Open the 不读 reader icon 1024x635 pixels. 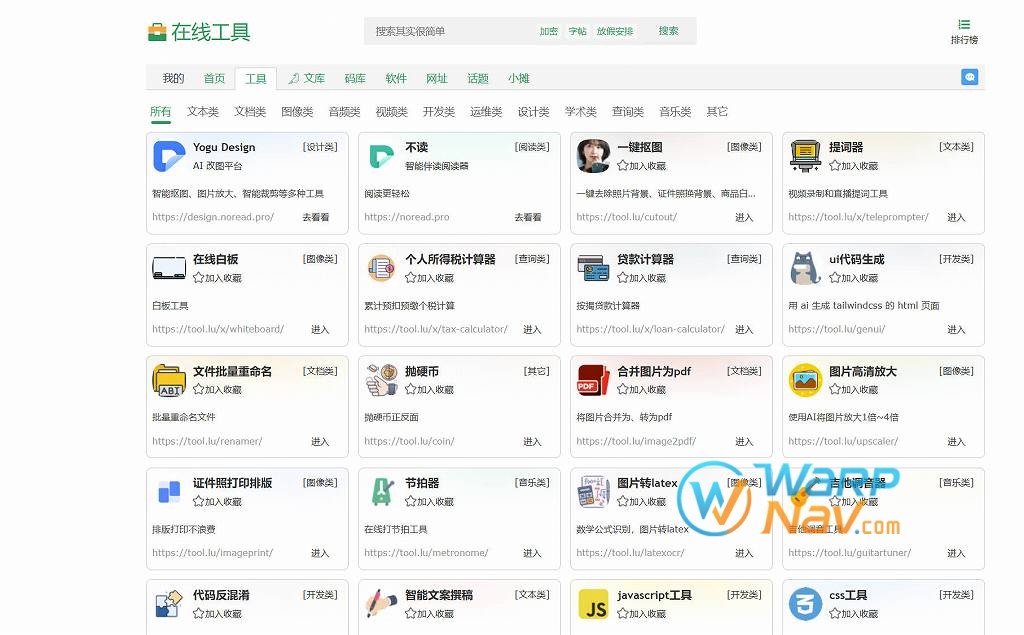[381, 156]
